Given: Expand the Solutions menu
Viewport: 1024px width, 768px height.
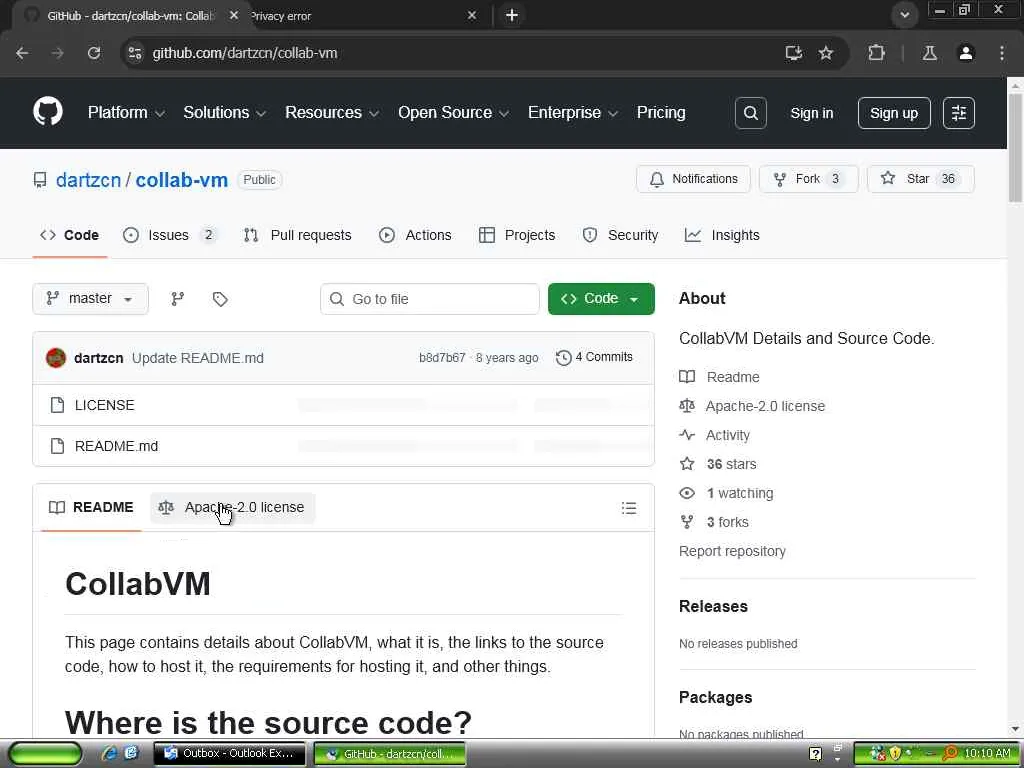Looking at the screenshot, I should pyautogui.click(x=224, y=112).
